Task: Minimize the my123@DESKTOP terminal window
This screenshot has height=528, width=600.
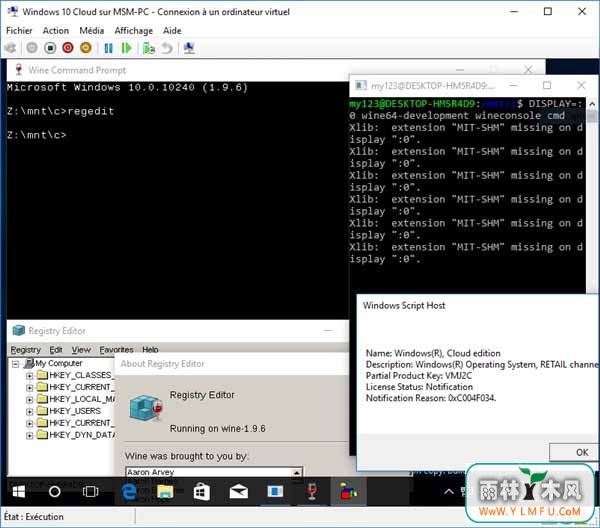Action: [x=514, y=85]
